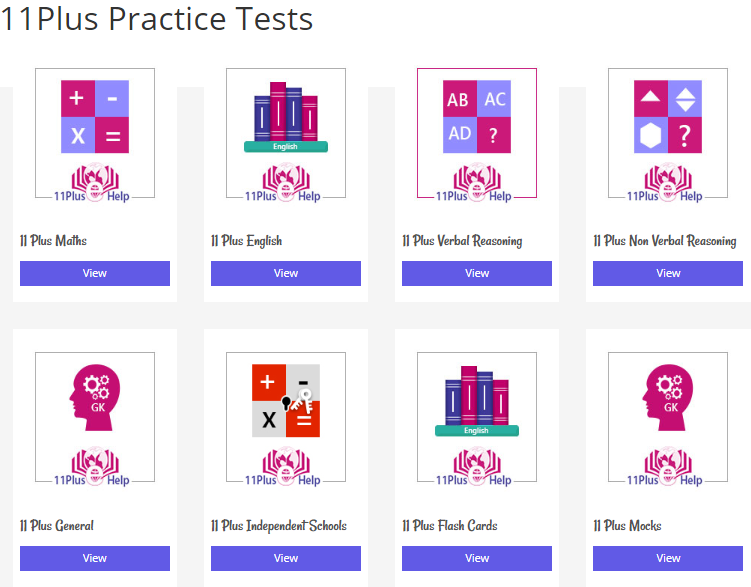
Task: View the 11 Plus Flash Cards
Action: point(477,558)
